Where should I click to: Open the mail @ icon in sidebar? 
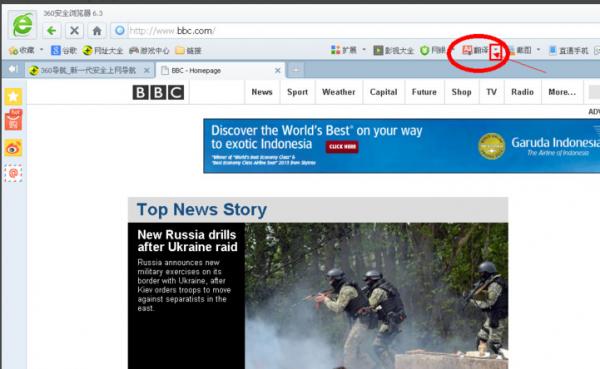[x=13, y=173]
